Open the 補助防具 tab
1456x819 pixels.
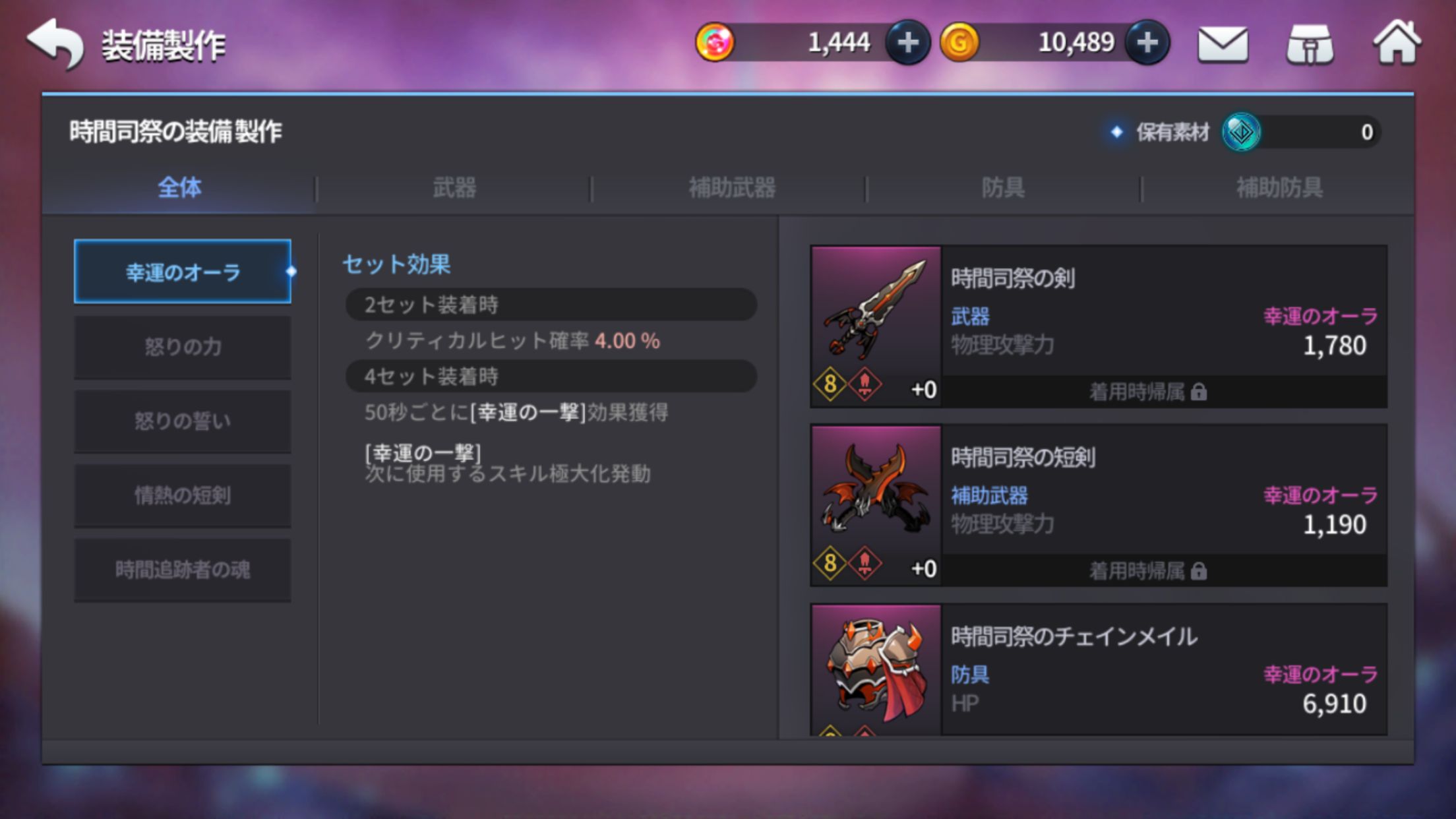click(x=1279, y=188)
